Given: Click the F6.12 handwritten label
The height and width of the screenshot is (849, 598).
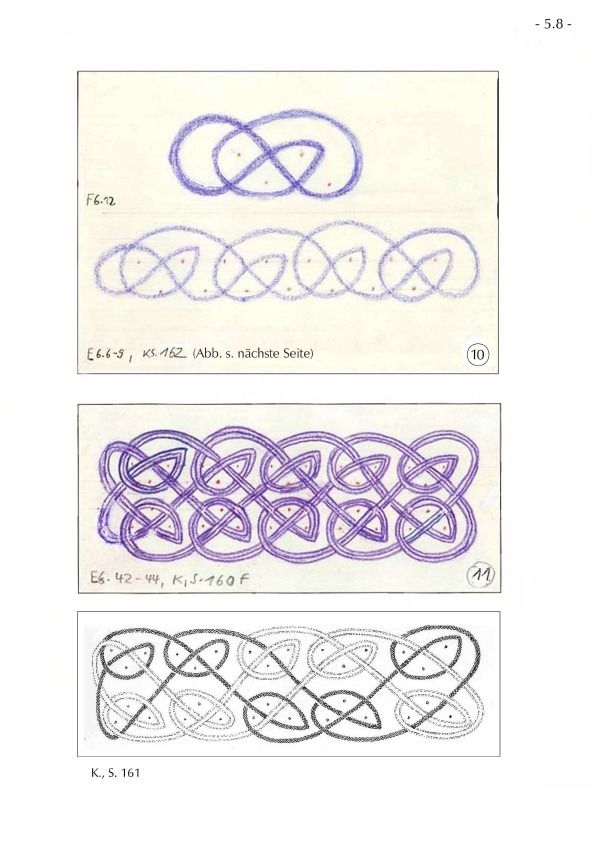Looking at the screenshot, I should click(100, 200).
